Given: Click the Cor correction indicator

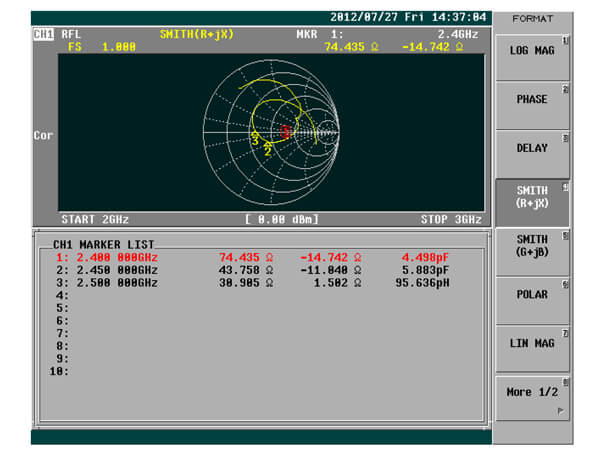Looking at the screenshot, I should click(x=43, y=135).
